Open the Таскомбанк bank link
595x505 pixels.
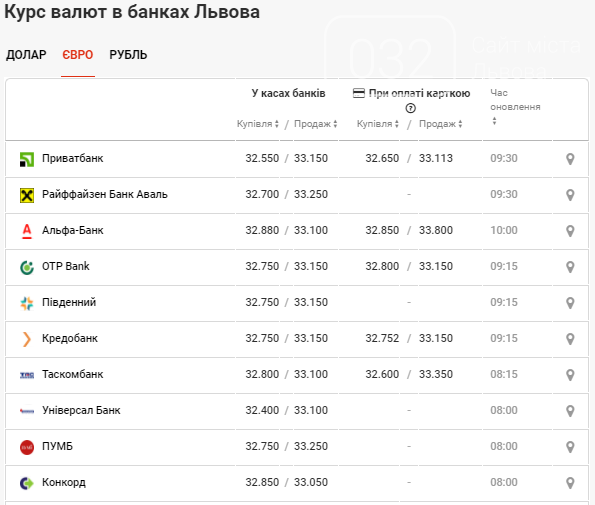point(72,374)
